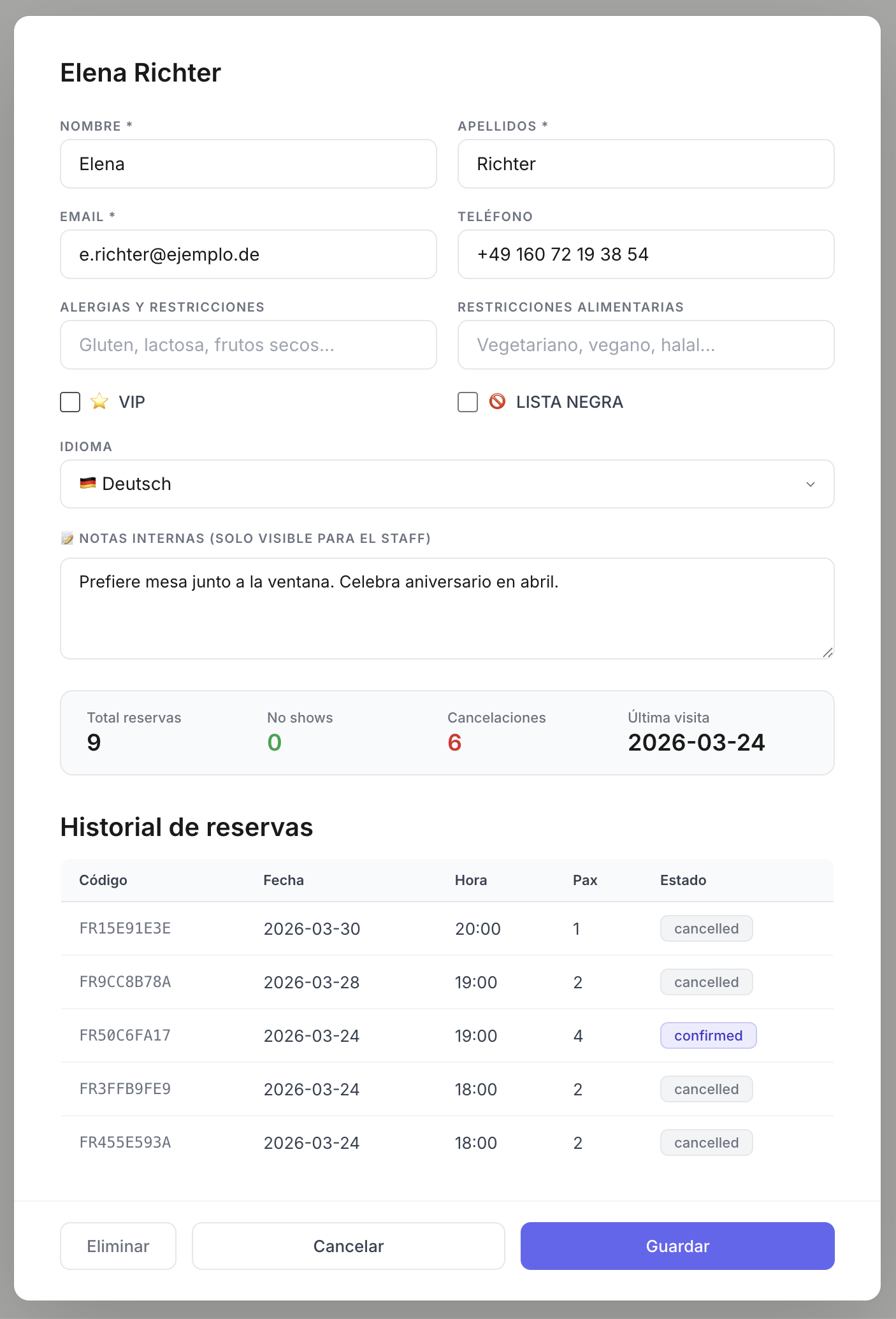This screenshot has width=896, height=1319.
Task: Click the Fecha column header
Action: coord(284,880)
